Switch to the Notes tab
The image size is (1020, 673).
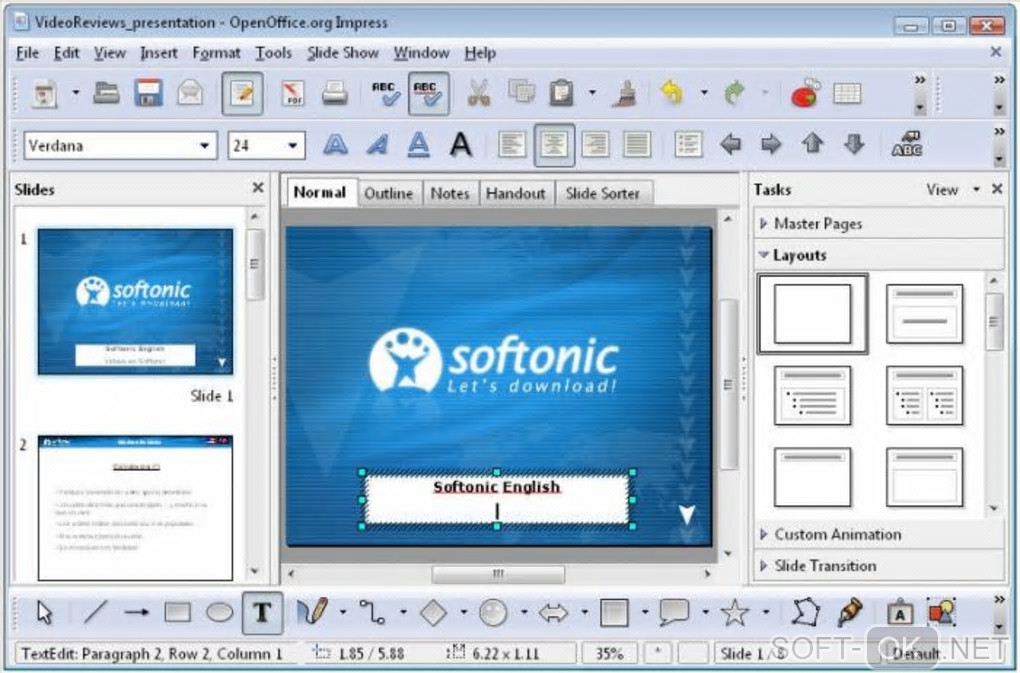point(450,193)
